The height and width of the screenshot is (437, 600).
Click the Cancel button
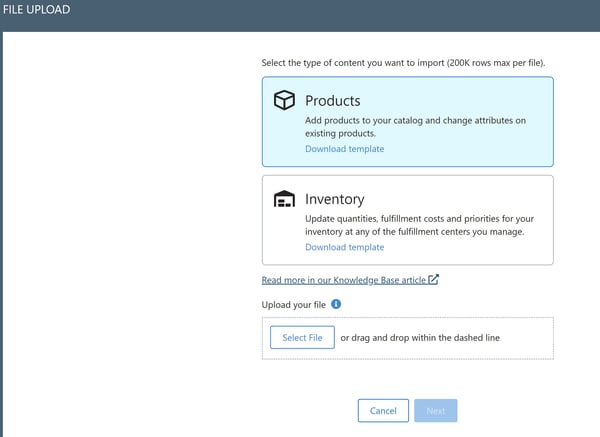(383, 411)
